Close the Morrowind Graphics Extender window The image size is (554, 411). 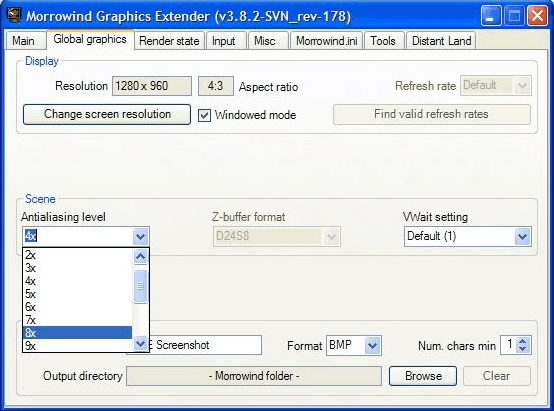click(537, 16)
